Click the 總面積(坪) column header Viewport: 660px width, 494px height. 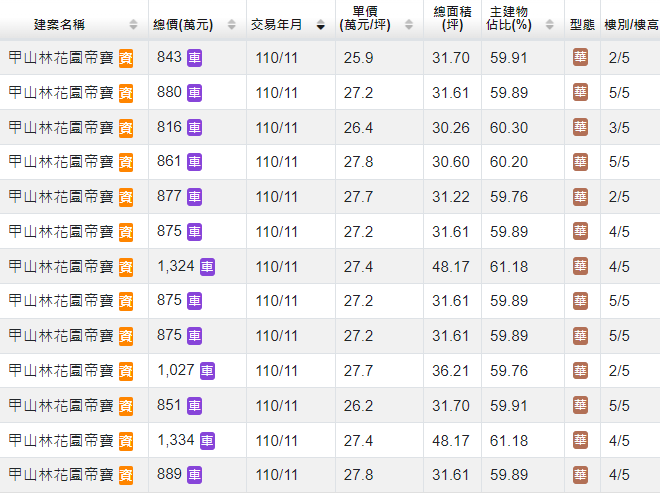tap(452, 19)
